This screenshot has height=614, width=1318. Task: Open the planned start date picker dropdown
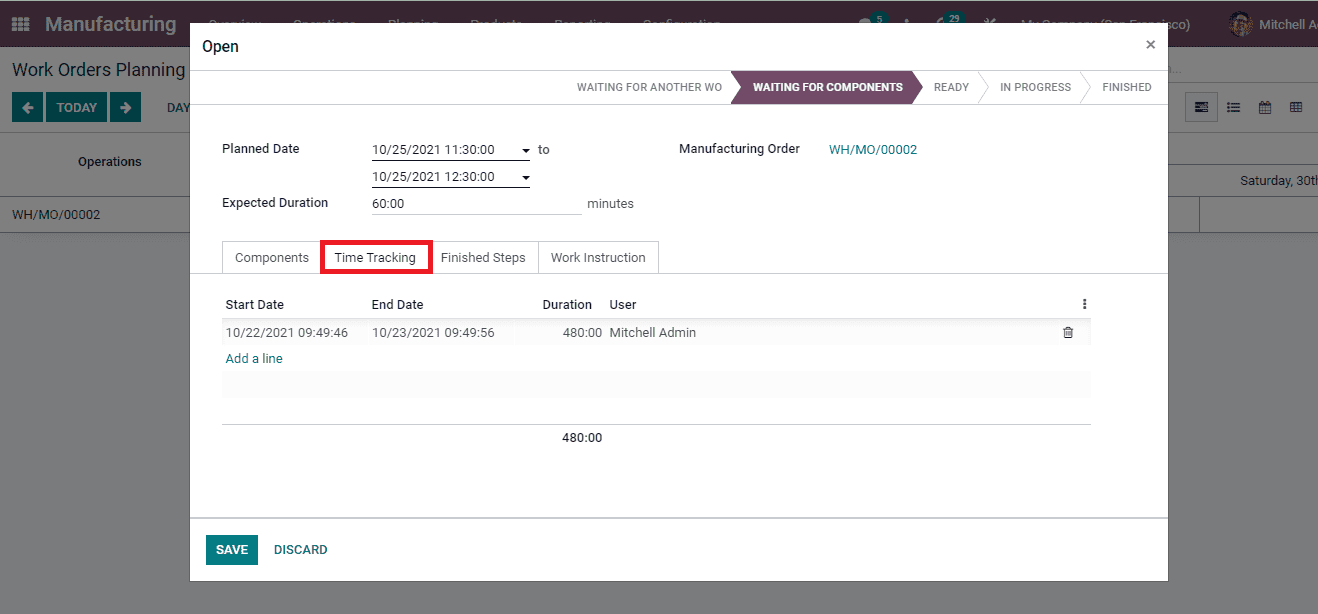point(526,150)
